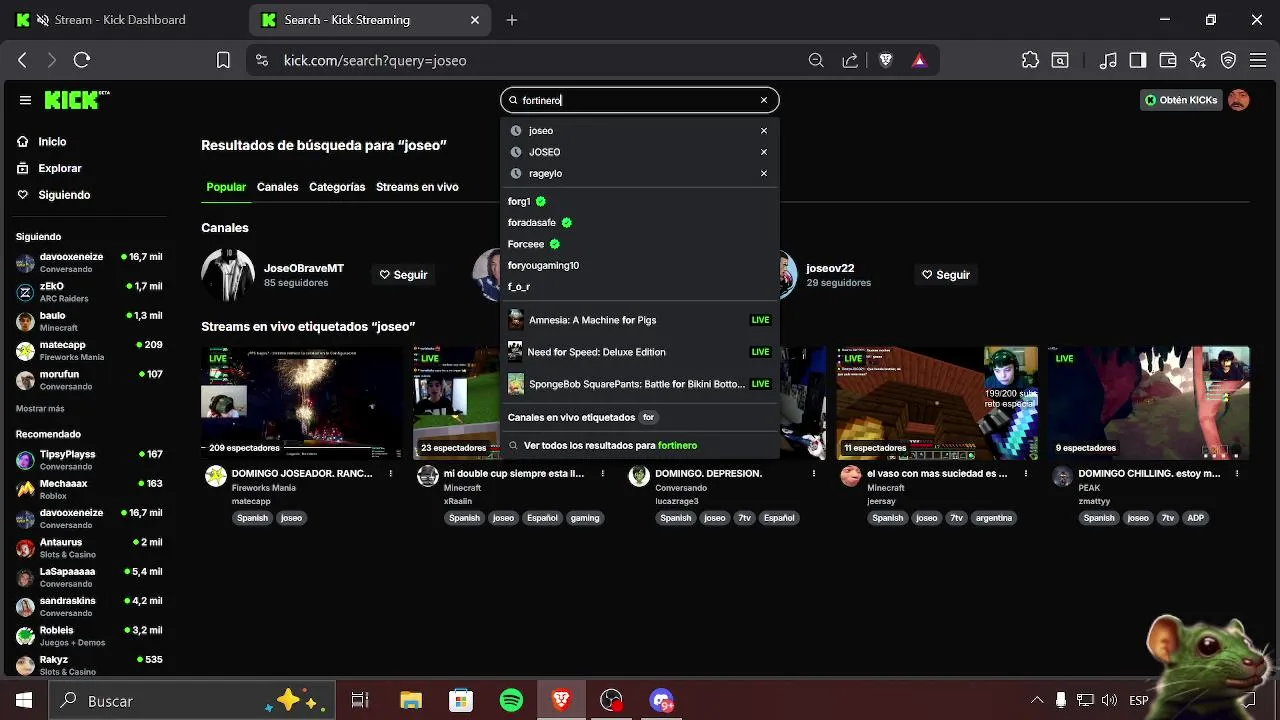Open options for DOMINGO. DEPRESION stream
Screen dimensions: 1280x720
click(814, 474)
